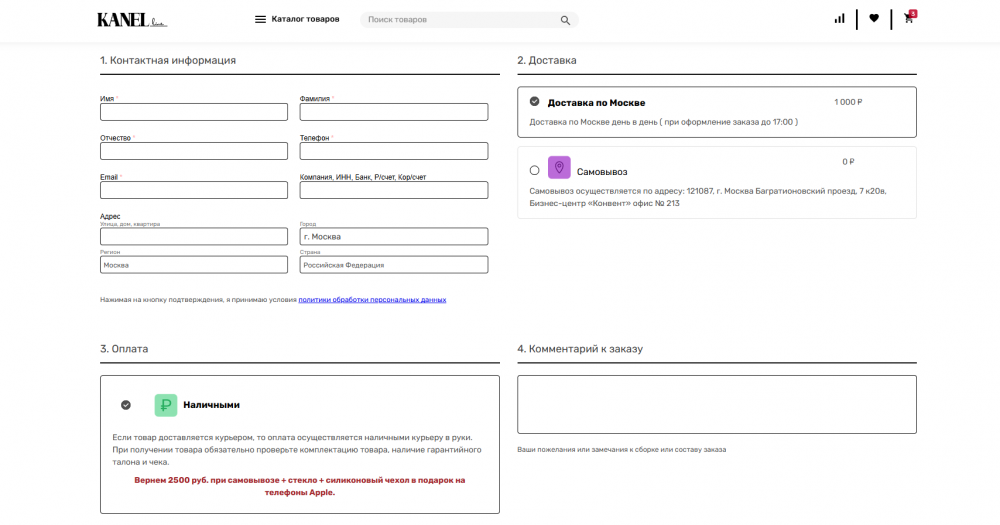Image resolution: width=1000 pixels, height=525 pixels.
Task: Click the hamburger menu icon
Action: click(x=260, y=19)
